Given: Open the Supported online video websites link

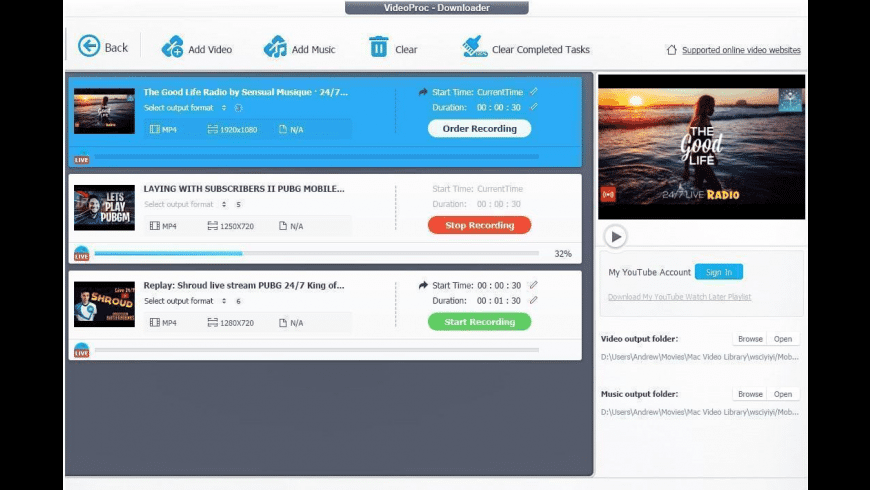Looking at the screenshot, I should click(741, 50).
